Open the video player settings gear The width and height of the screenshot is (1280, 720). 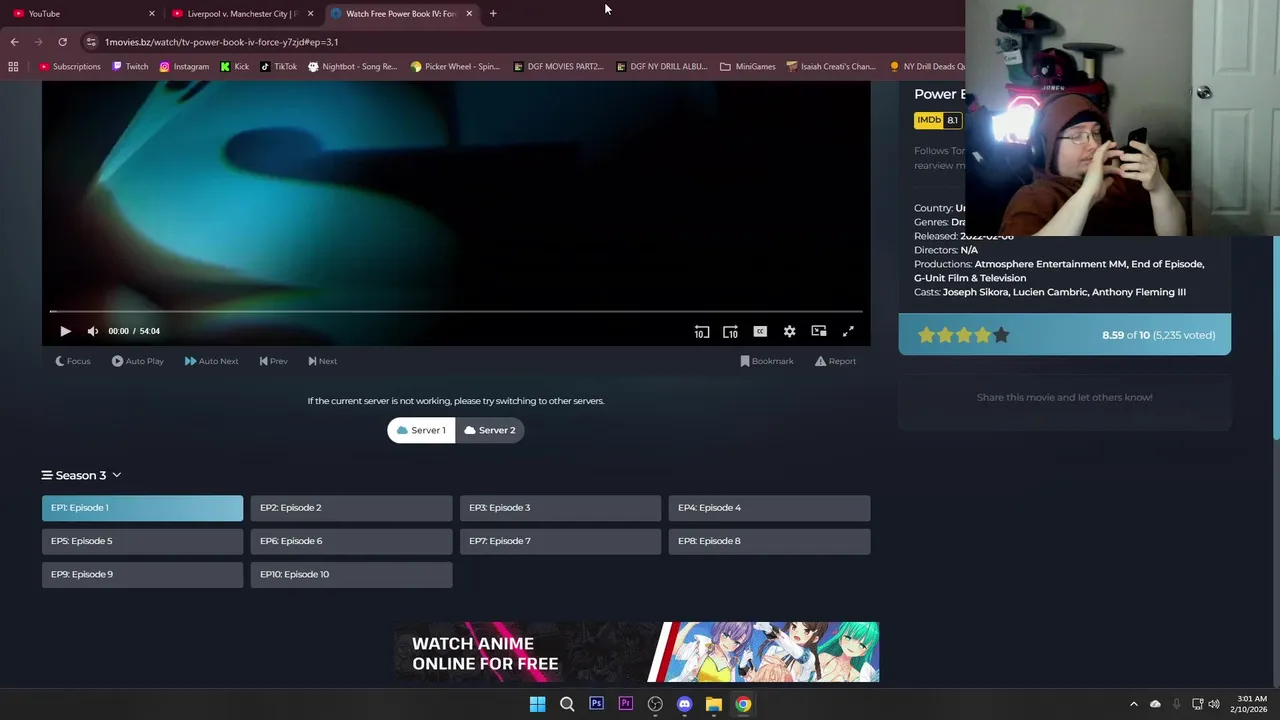pyautogui.click(x=789, y=331)
